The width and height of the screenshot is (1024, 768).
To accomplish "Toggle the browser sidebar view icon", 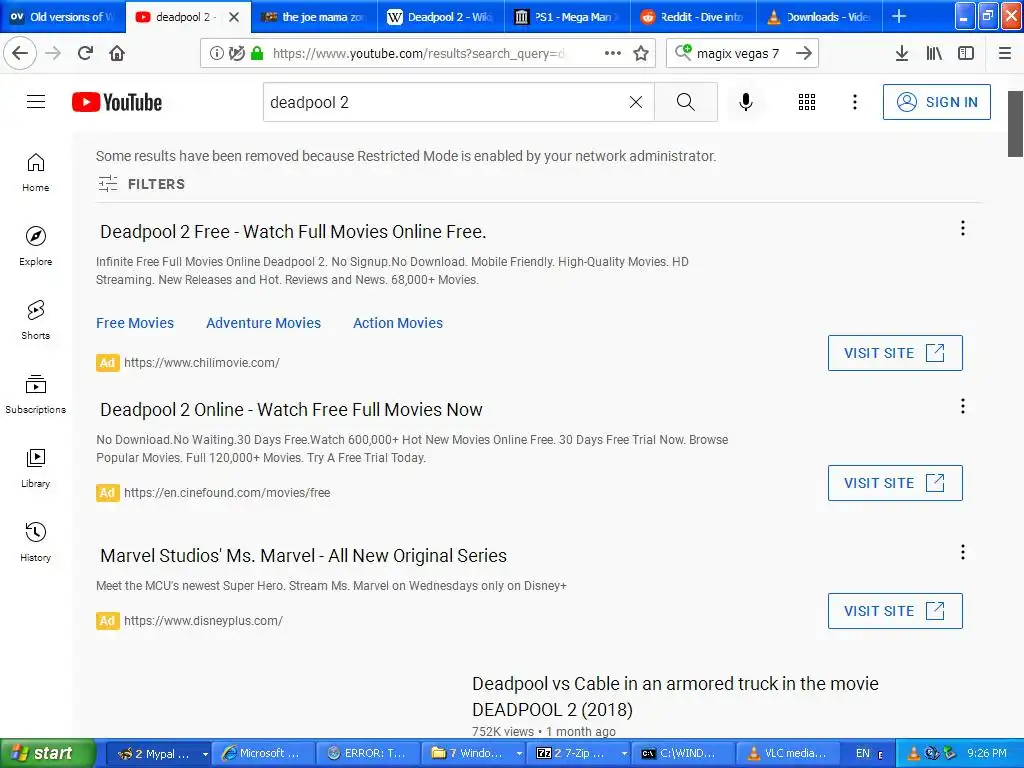I will (966, 53).
